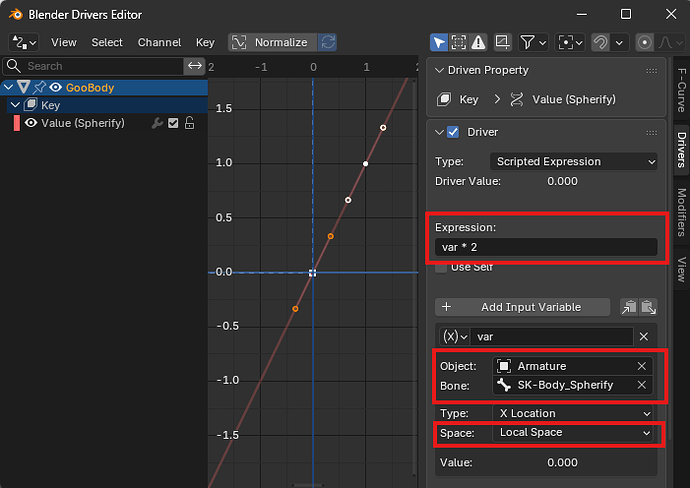Switch to the F-Curve sidebar tab
Image resolution: width=690 pixels, height=488 pixels.
681,90
